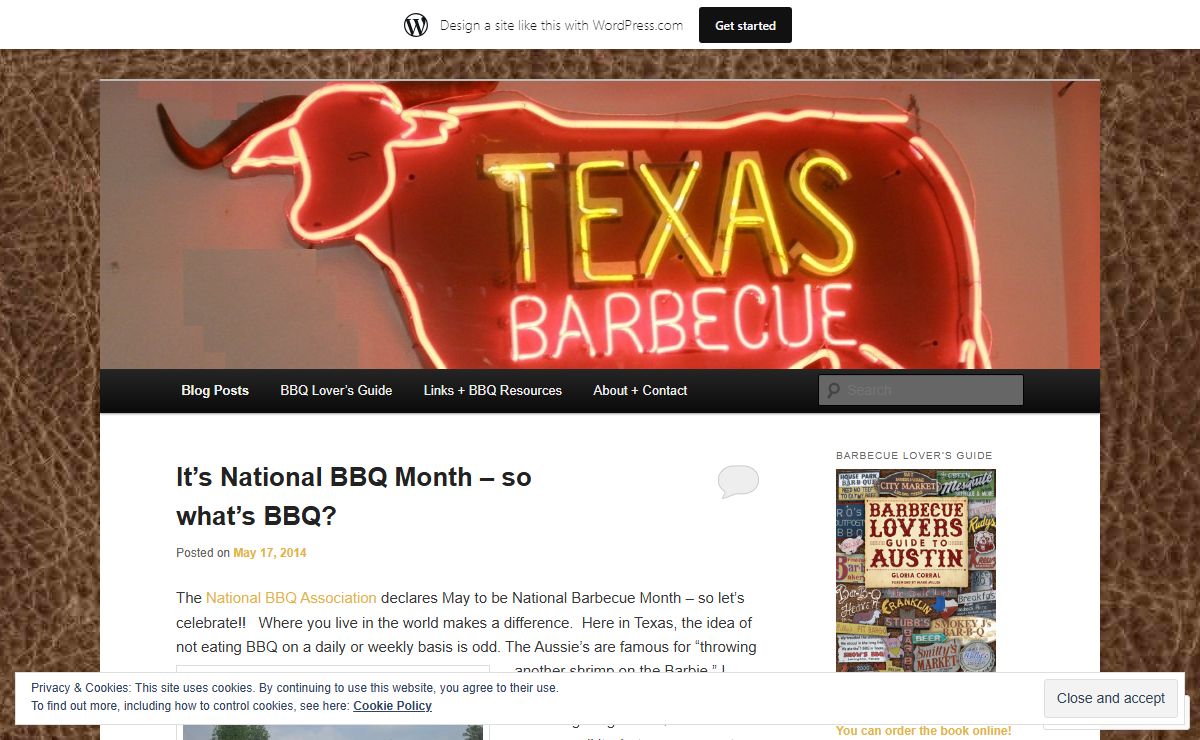
Task: Click the WordPress logo icon
Action: click(x=416, y=25)
